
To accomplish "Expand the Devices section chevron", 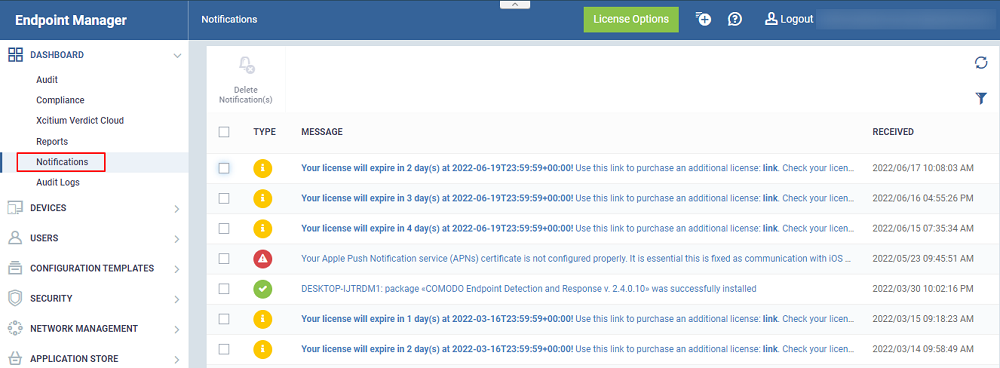I will pos(177,209).
